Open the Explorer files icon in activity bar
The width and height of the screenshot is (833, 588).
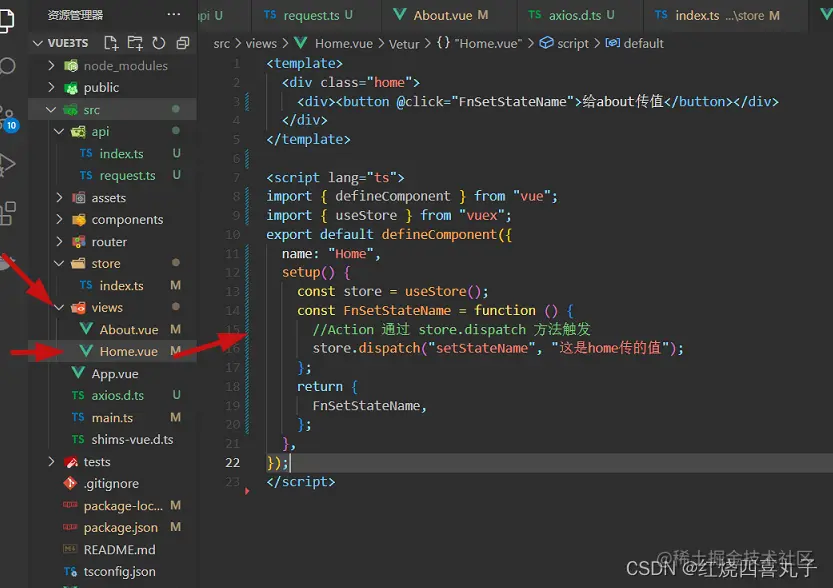coord(7,20)
